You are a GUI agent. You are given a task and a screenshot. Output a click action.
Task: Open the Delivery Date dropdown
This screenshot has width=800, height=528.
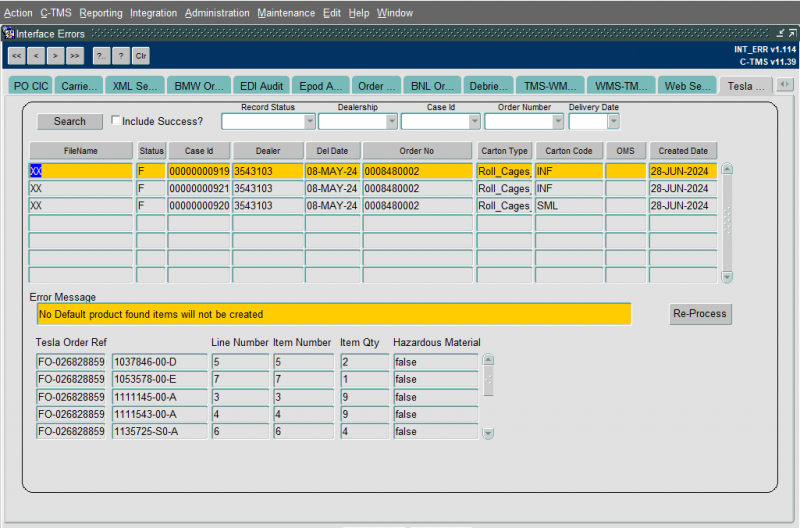tap(613, 121)
